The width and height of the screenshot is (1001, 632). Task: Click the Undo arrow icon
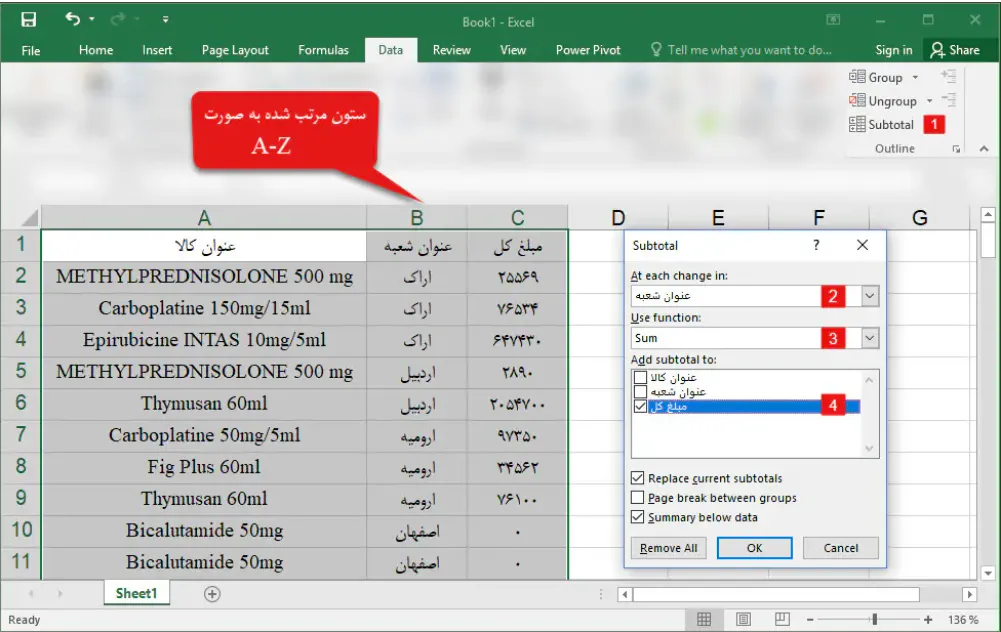click(x=72, y=19)
